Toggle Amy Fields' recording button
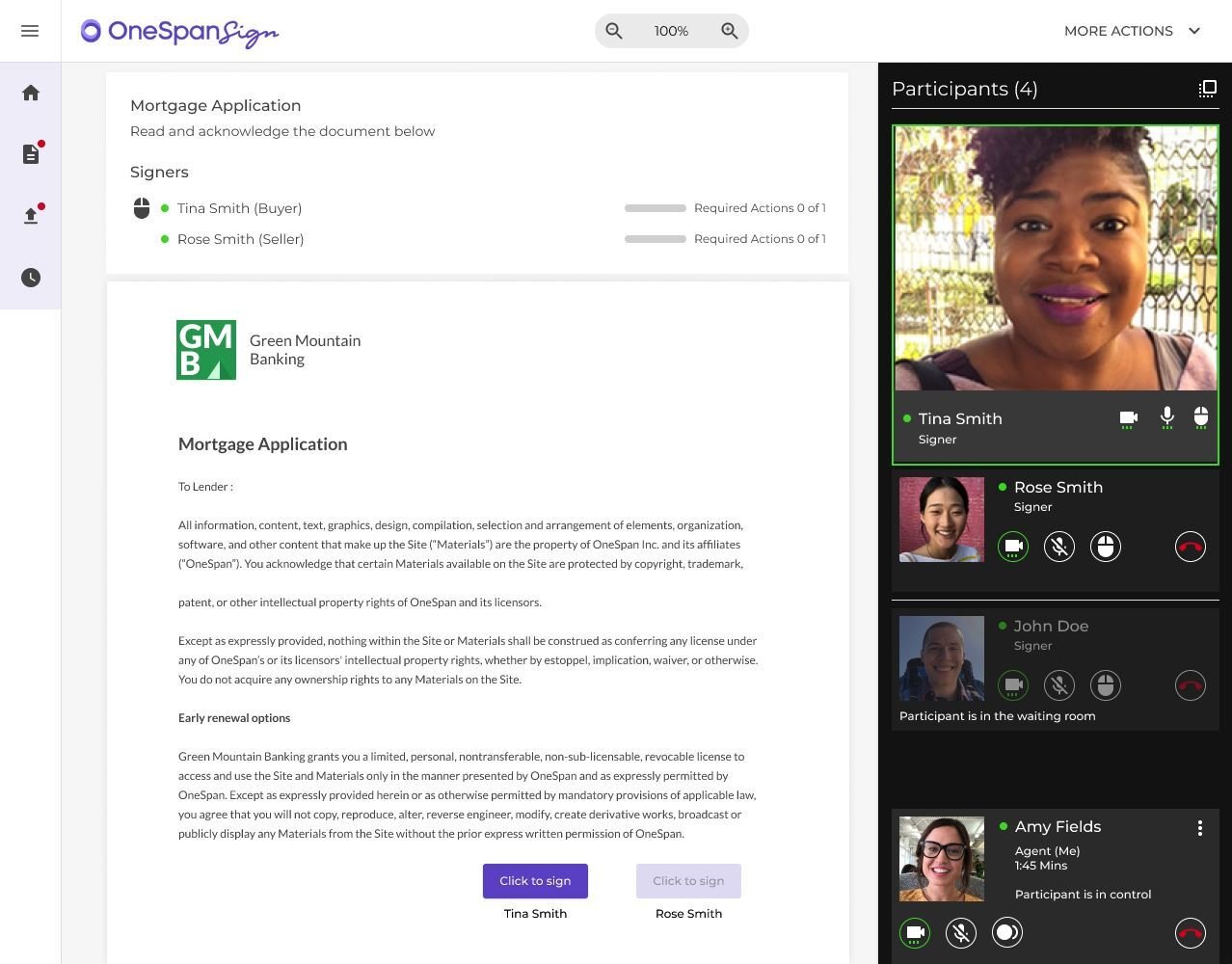Image resolution: width=1232 pixels, height=964 pixels. [x=1007, y=932]
